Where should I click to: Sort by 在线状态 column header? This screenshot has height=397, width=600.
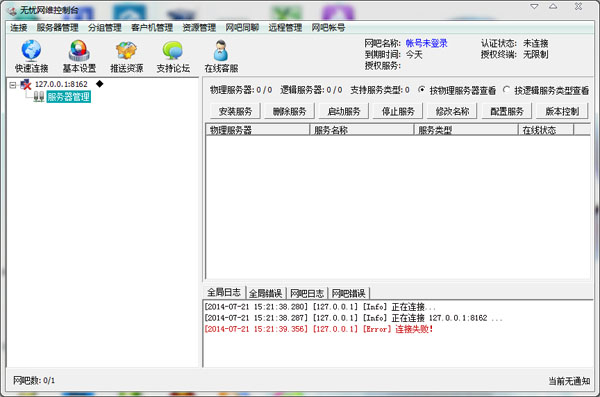(x=546, y=130)
